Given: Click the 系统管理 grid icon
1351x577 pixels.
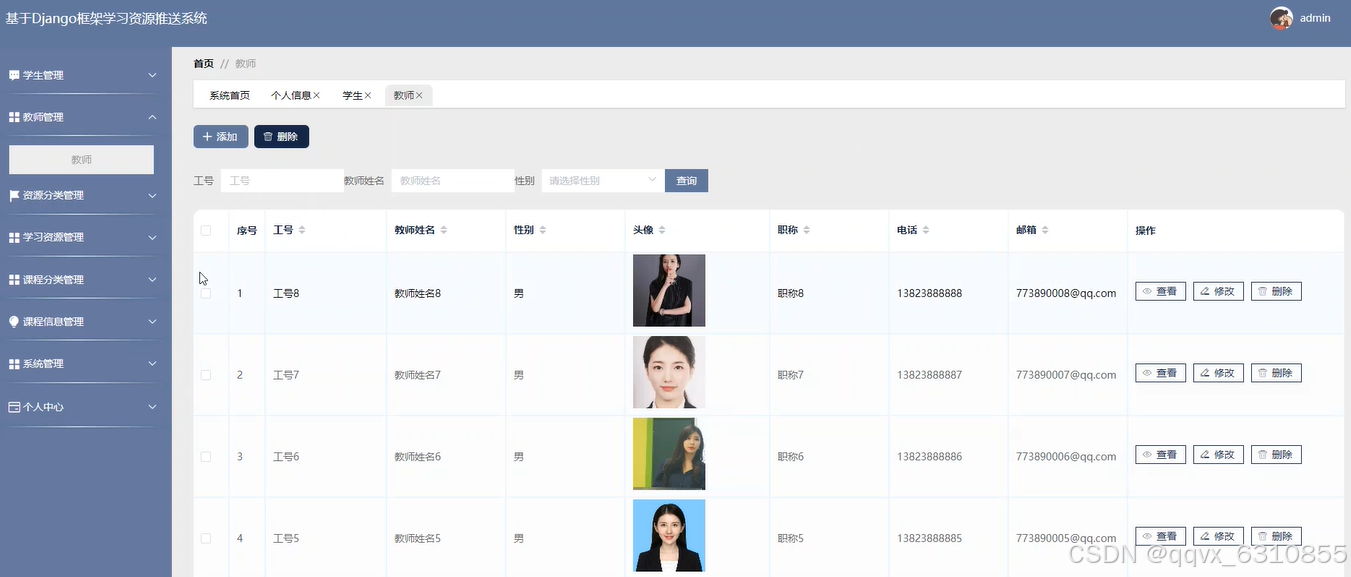Looking at the screenshot, I should point(14,363).
